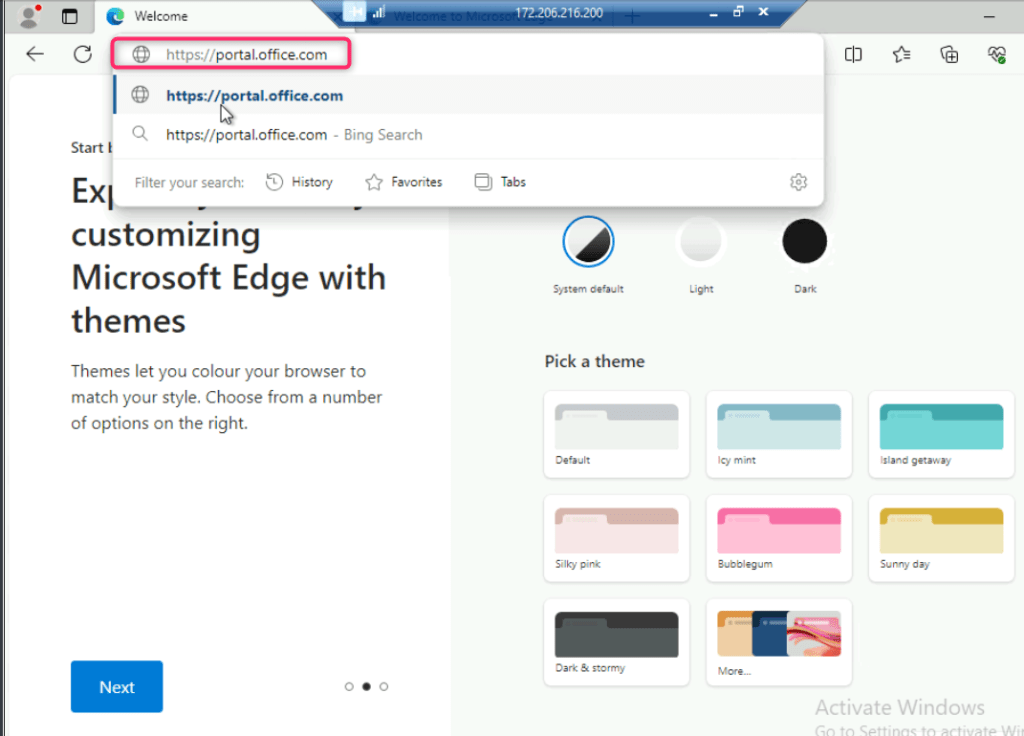Pick the Bubblegum theme swatch
1024x736 pixels.
tap(779, 537)
